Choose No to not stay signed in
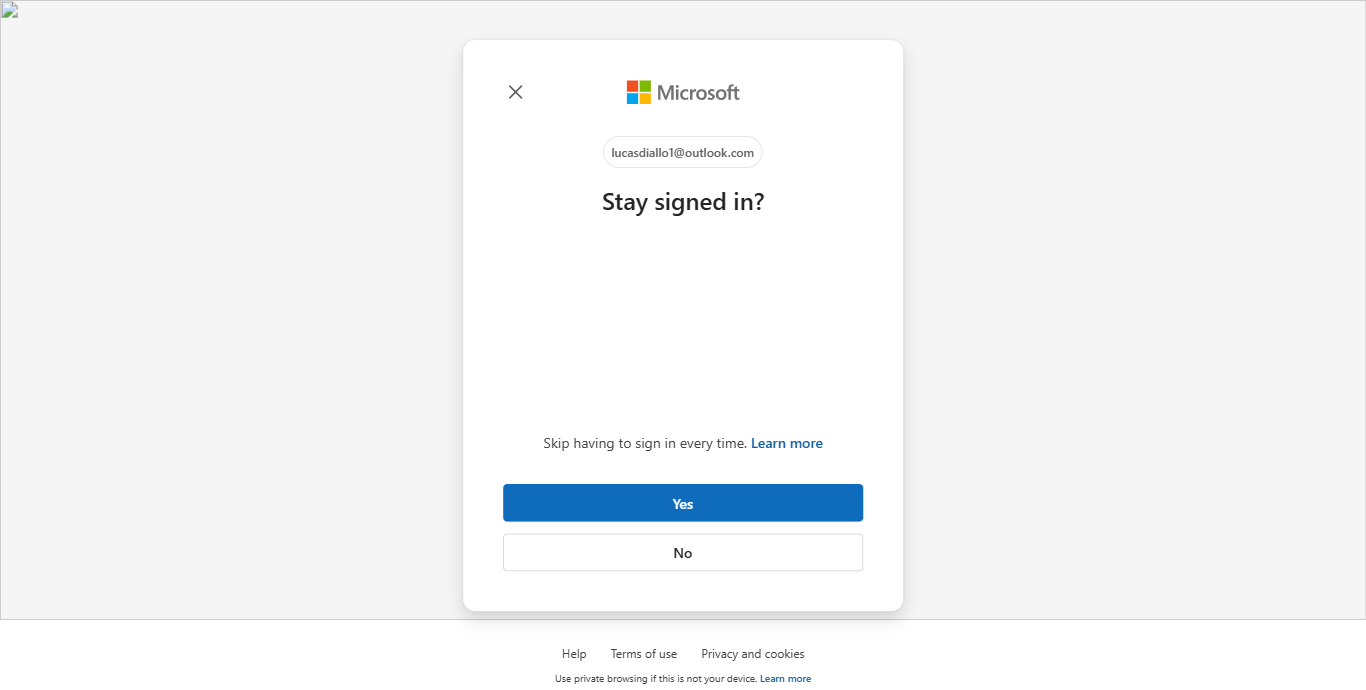The width and height of the screenshot is (1366, 690). 683,552
